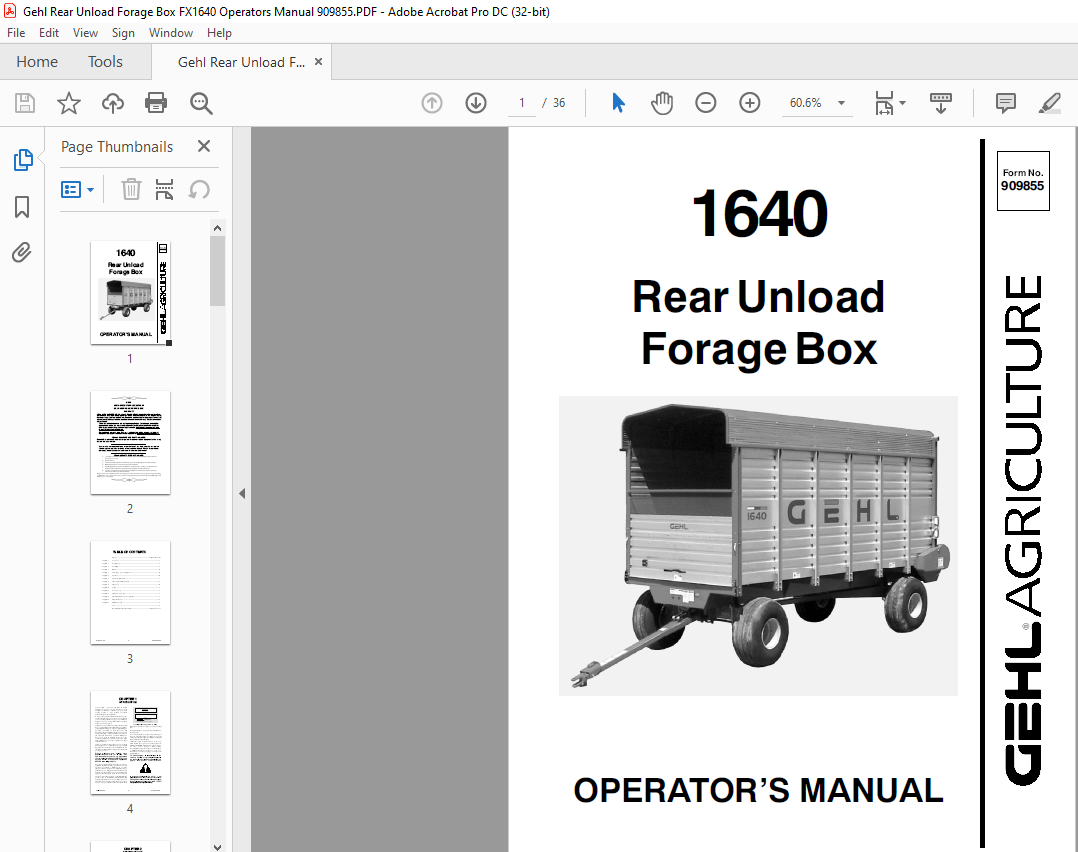Expand the fit page options arrow
The width and height of the screenshot is (1078, 852).
click(903, 103)
